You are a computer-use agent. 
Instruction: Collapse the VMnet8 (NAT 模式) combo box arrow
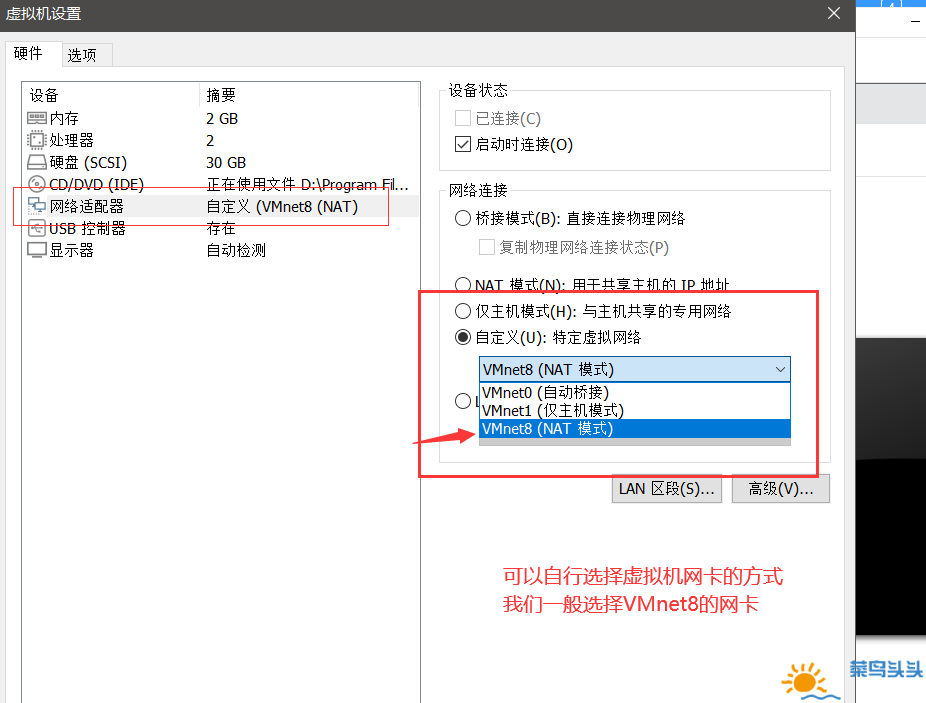780,370
